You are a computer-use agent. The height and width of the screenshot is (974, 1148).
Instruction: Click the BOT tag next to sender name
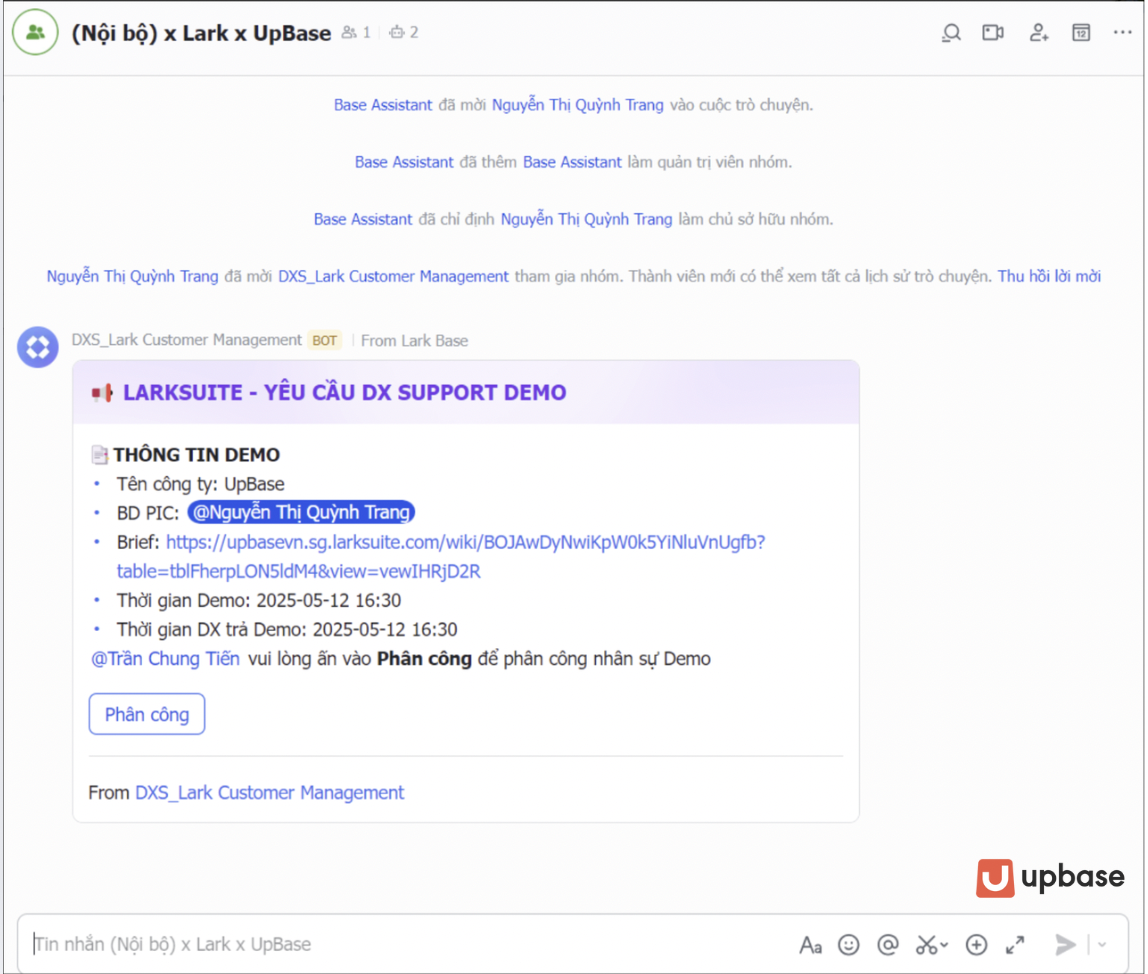coord(324,341)
